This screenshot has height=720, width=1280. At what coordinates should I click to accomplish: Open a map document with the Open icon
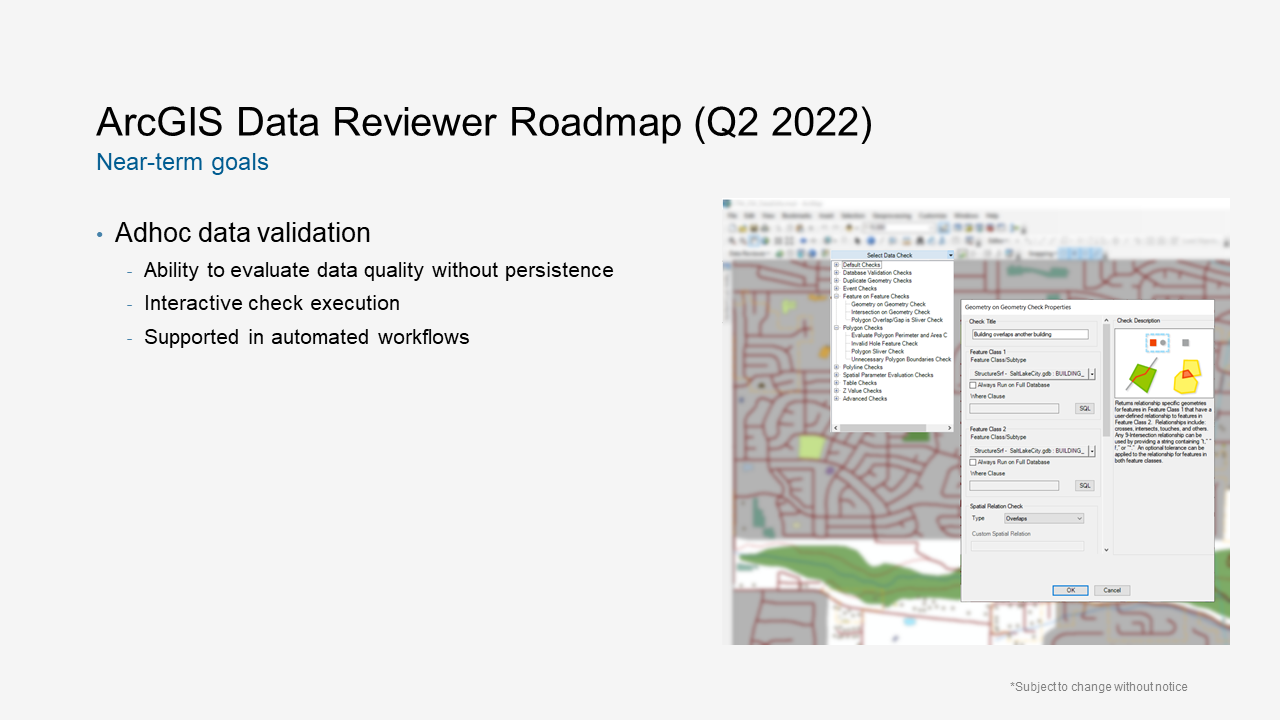(743, 227)
